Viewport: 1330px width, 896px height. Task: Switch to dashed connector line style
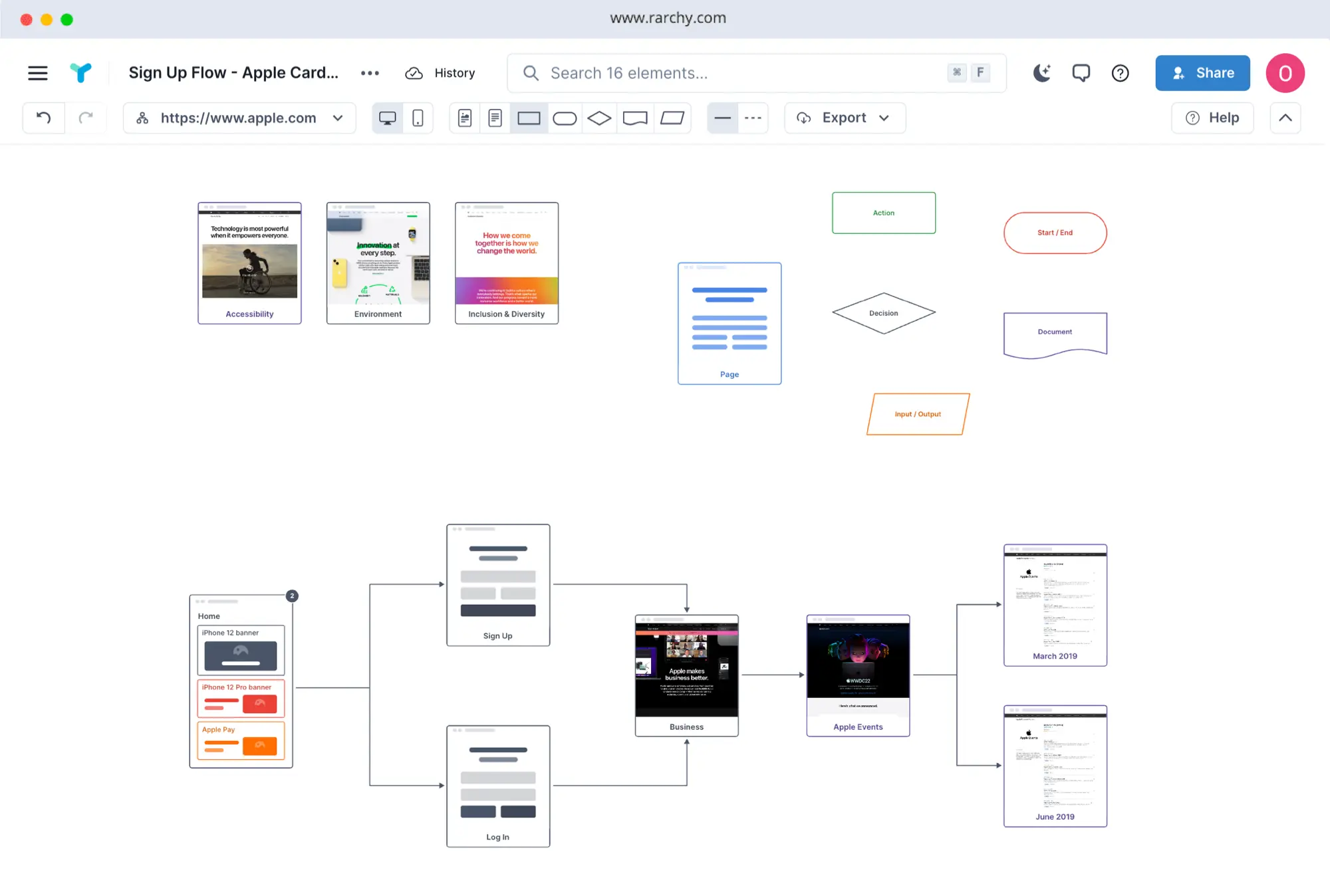tap(753, 118)
